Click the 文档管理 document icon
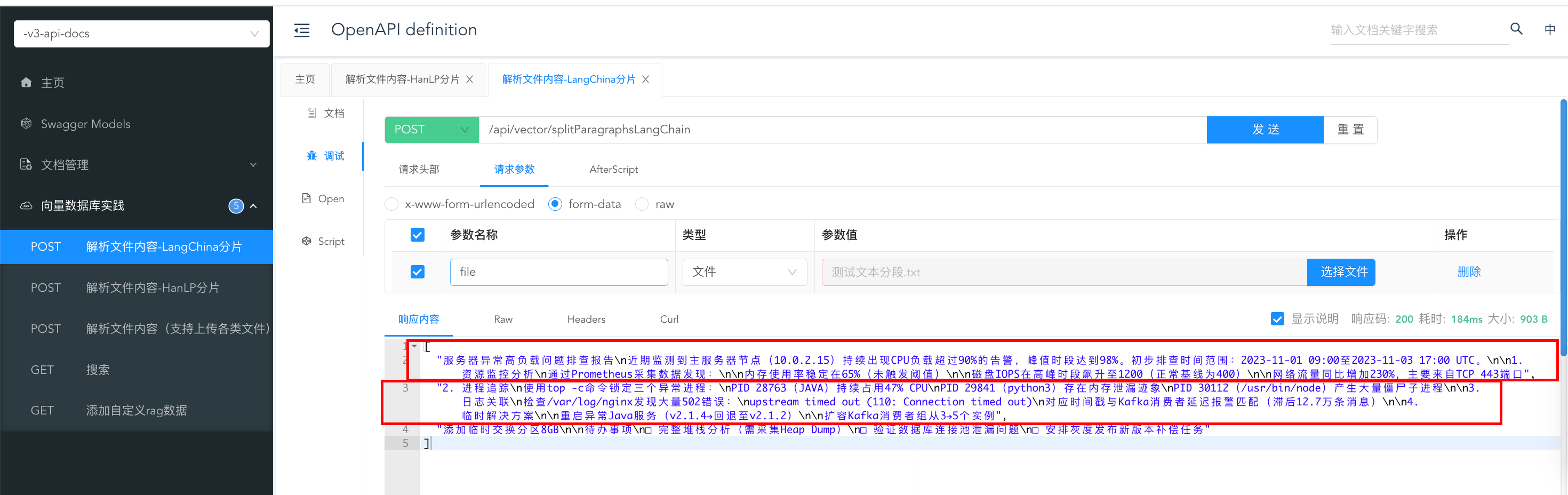Image resolution: width=1568 pixels, height=495 pixels. [26, 164]
